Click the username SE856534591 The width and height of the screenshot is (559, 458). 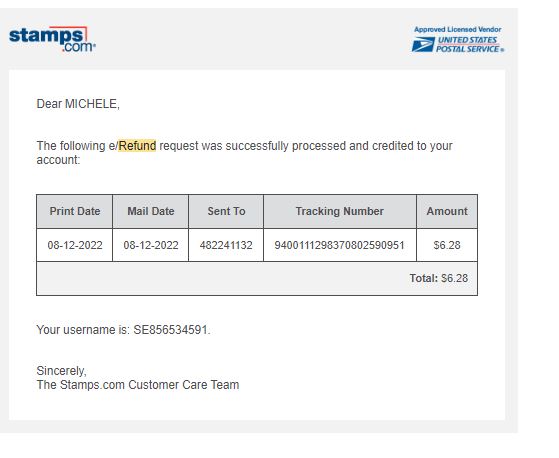click(x=170, y=330)
